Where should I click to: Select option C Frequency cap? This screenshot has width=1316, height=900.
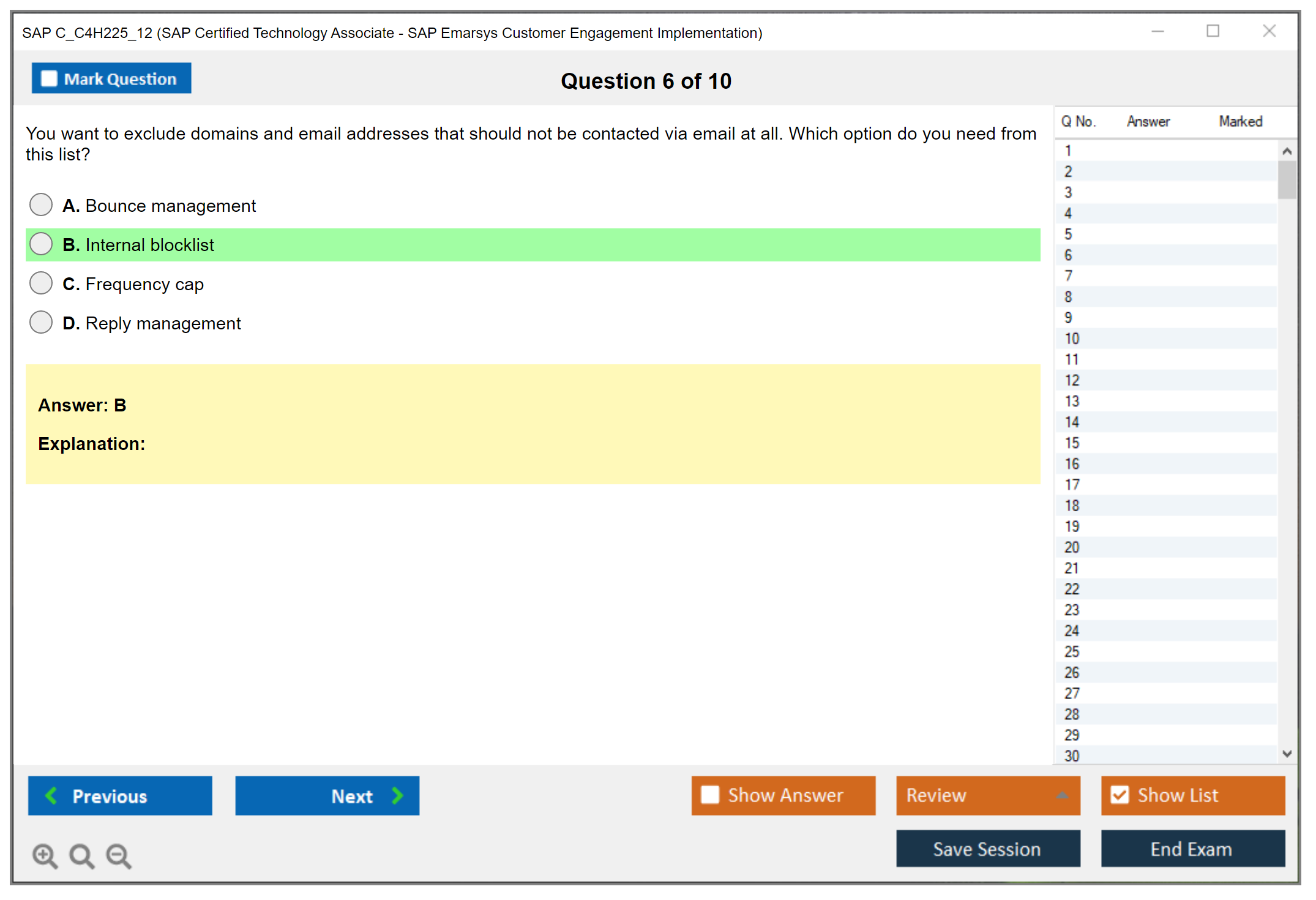[x=41, y=283]
